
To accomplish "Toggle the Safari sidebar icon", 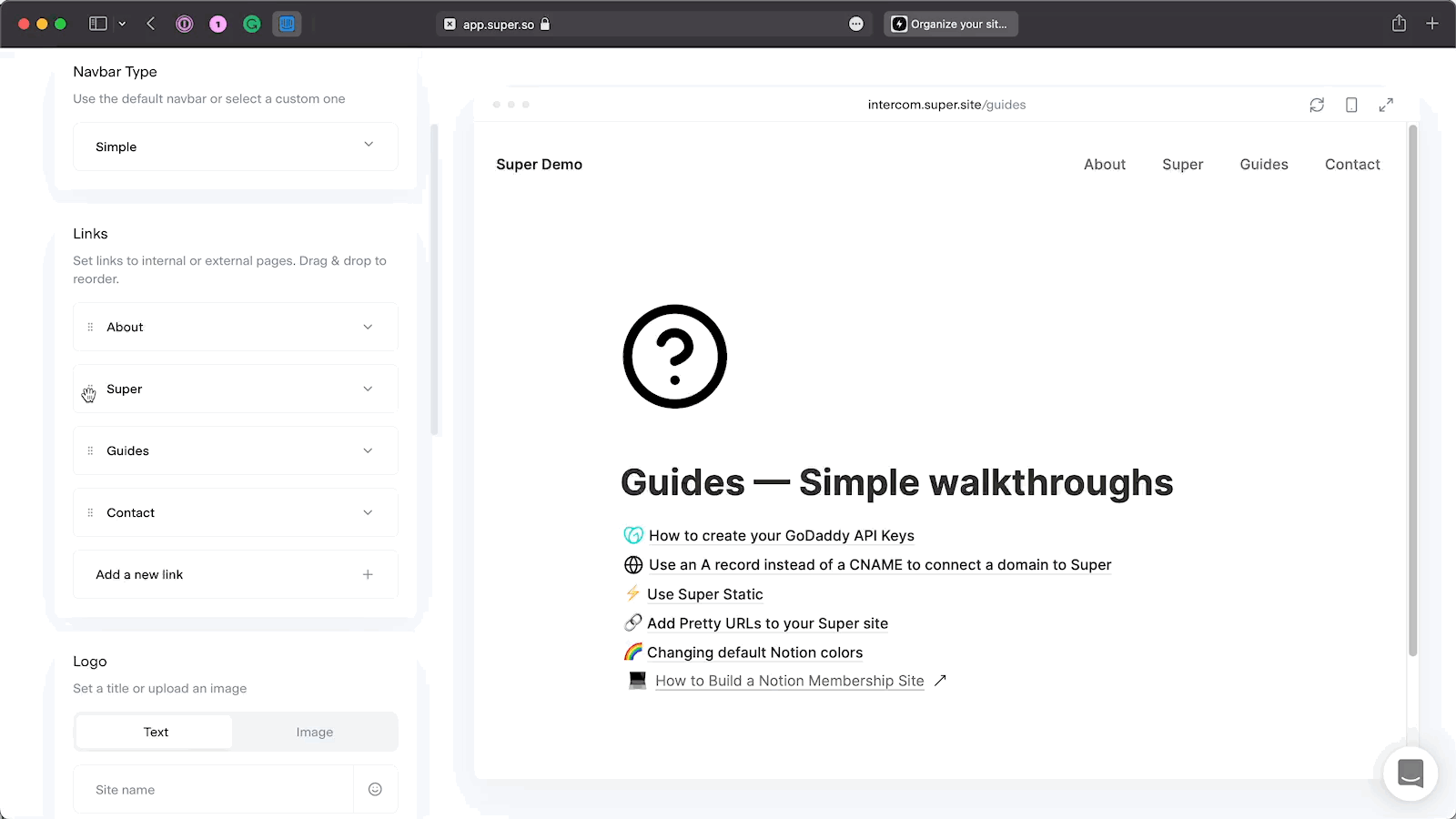I will pyautogui.click(x=97, y=24).
